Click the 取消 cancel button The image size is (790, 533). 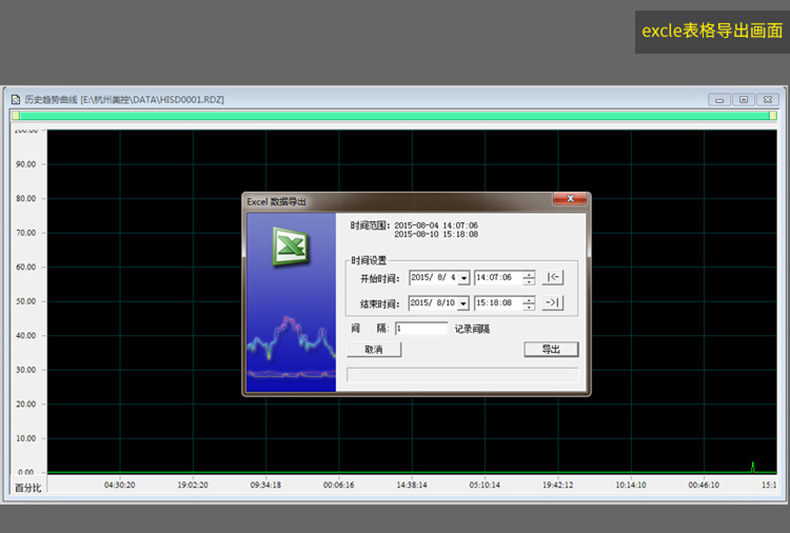pyautogui.click(x=374, y=349)
